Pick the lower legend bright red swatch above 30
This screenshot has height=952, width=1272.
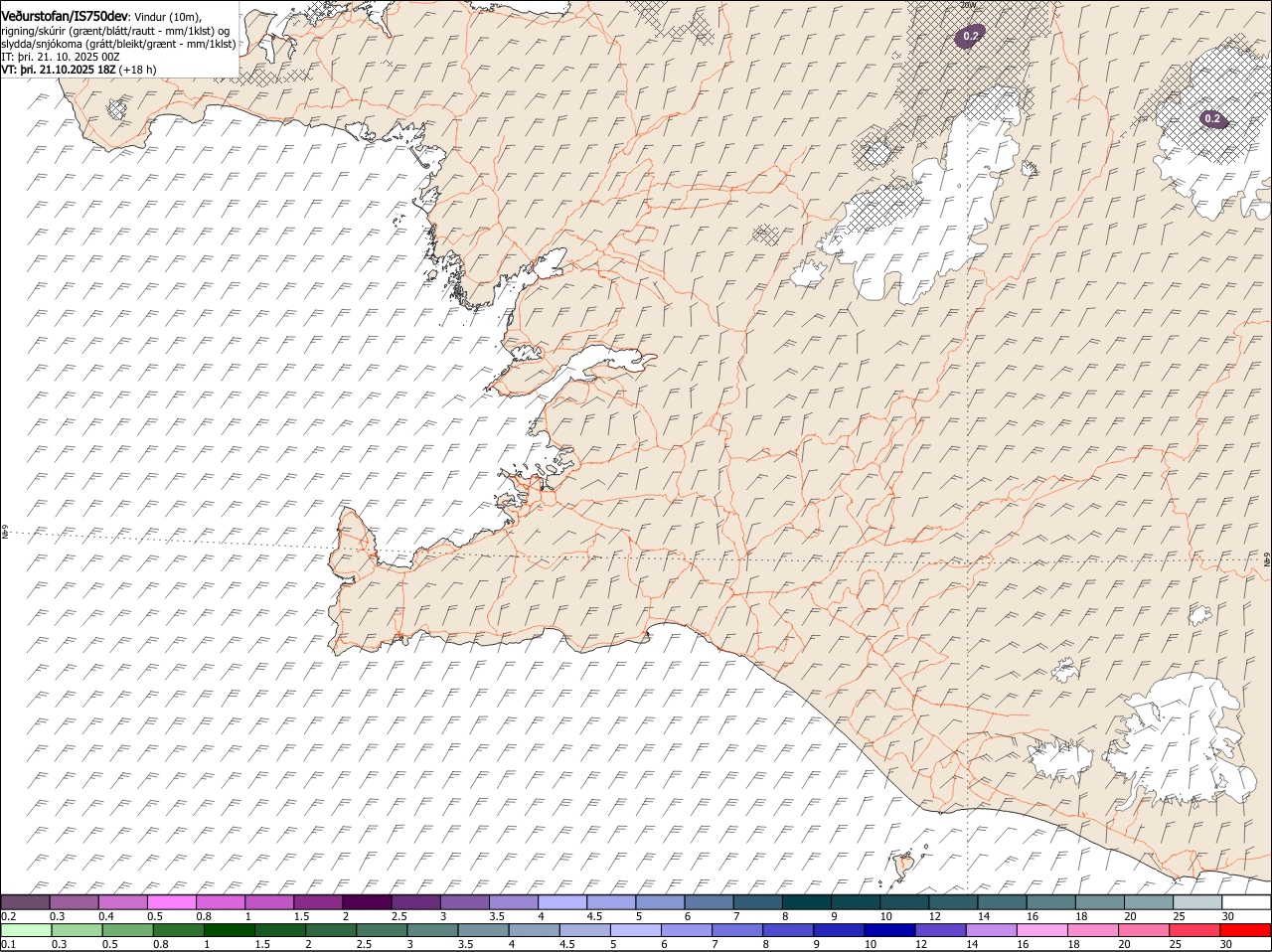pyautogui.click(x=1246, y=930)
